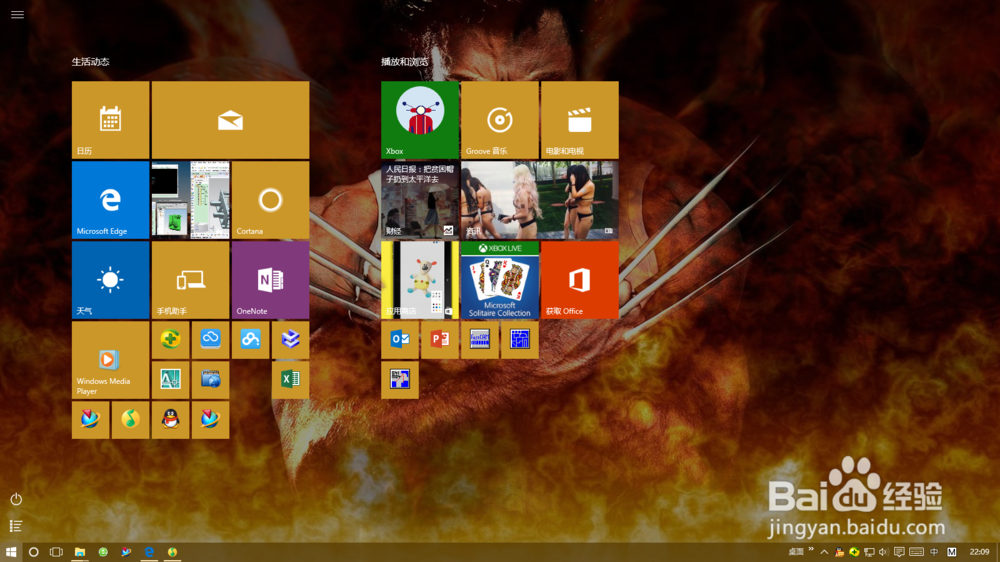Viewport: 1000px width, 562px height.
Task: Open the volume speaker tray icon
Action: click(883, 552)
